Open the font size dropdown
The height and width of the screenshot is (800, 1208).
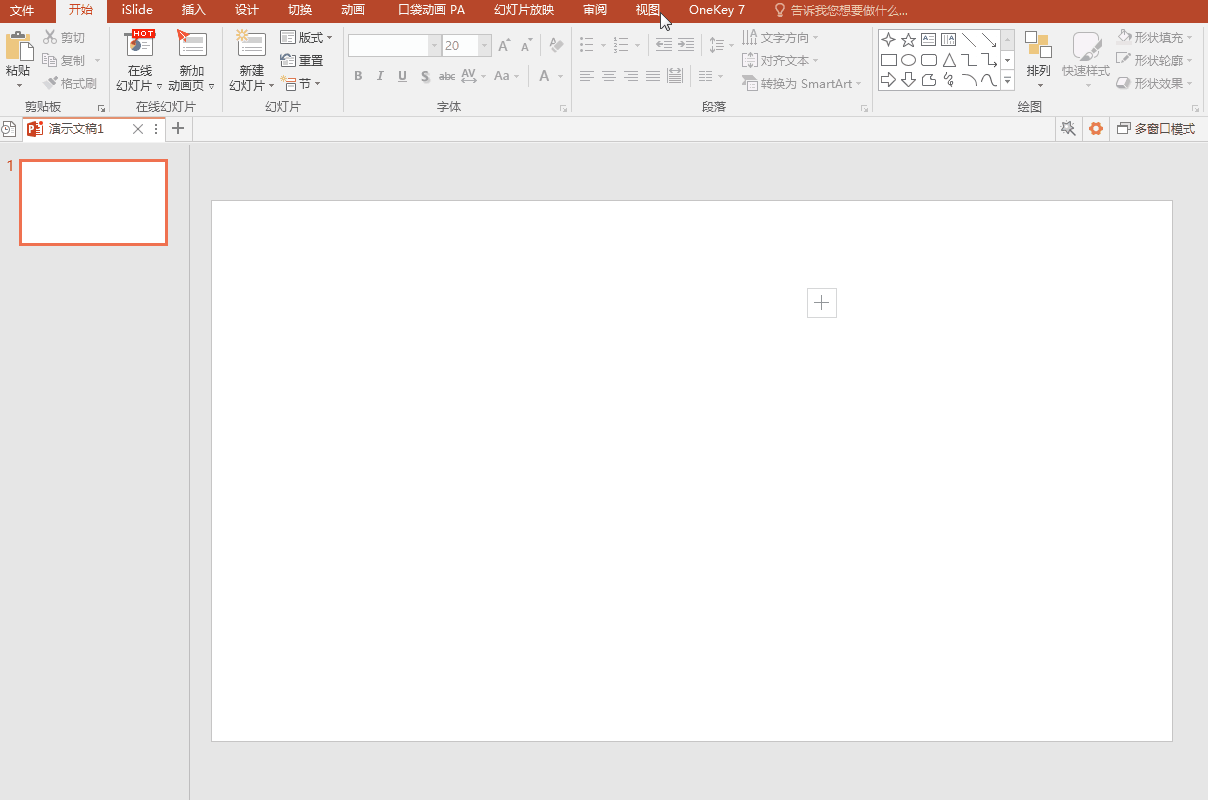(485, 46)
